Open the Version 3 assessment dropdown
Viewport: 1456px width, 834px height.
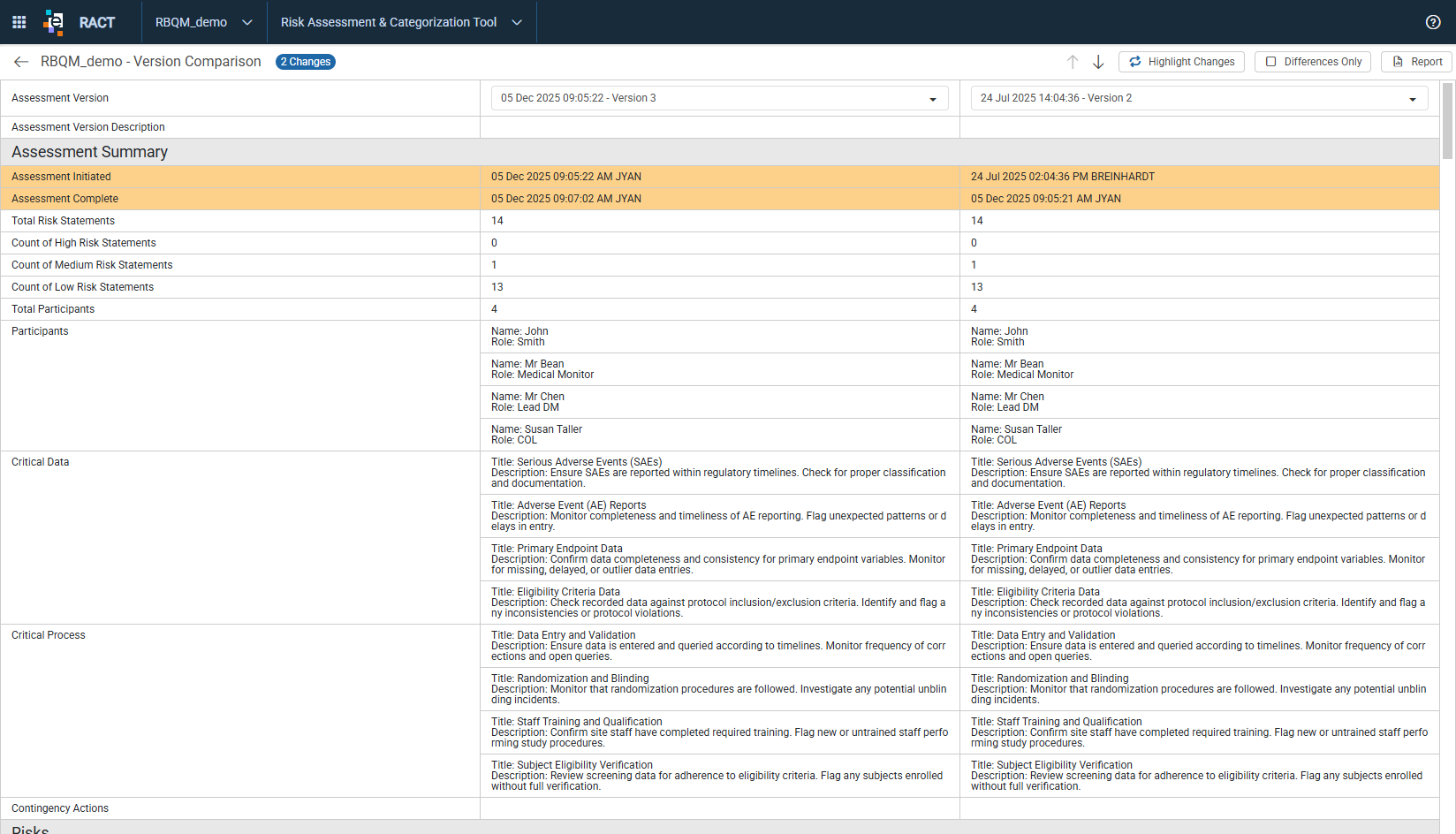point(720,98)
